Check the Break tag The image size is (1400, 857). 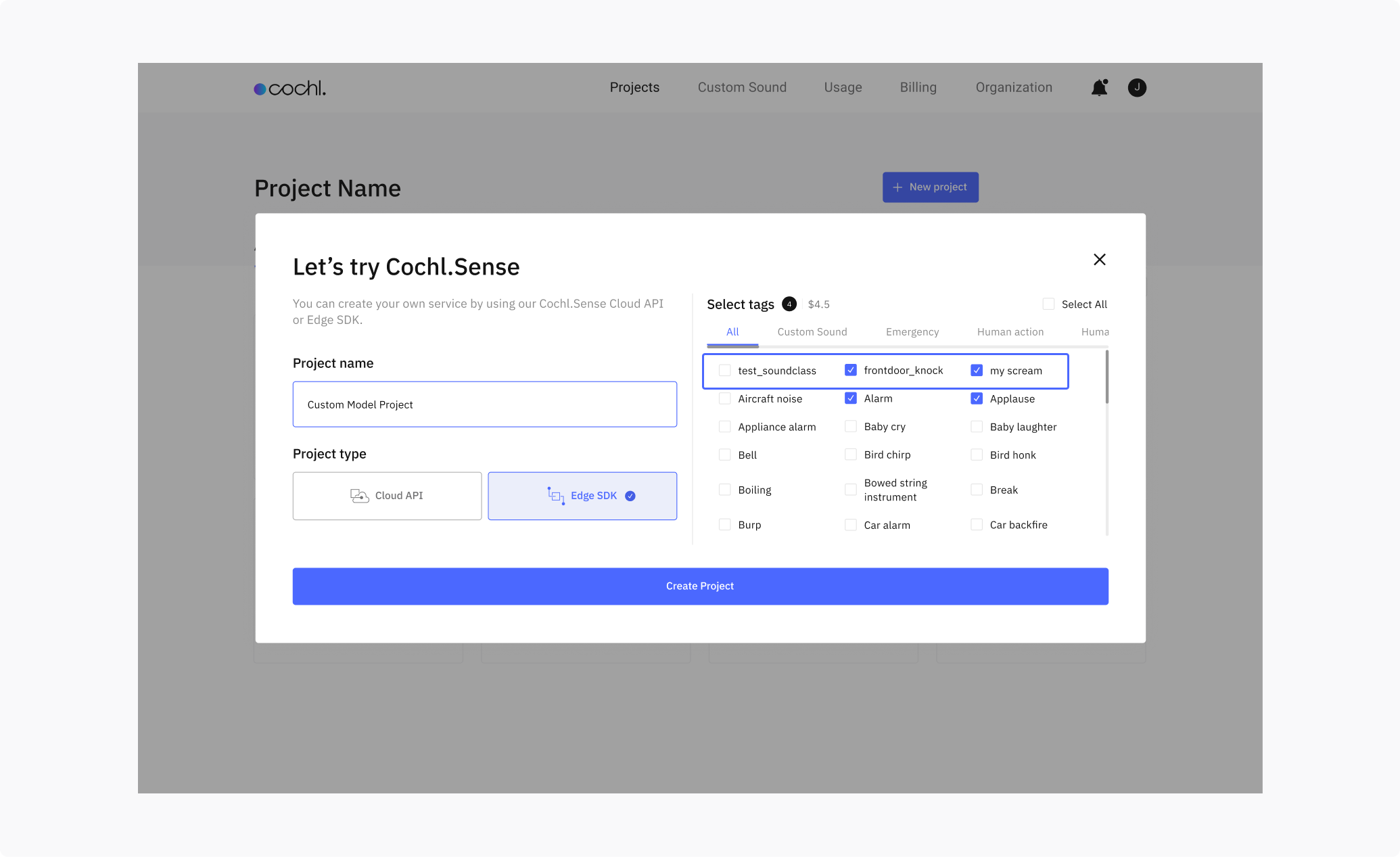point(977,490)
